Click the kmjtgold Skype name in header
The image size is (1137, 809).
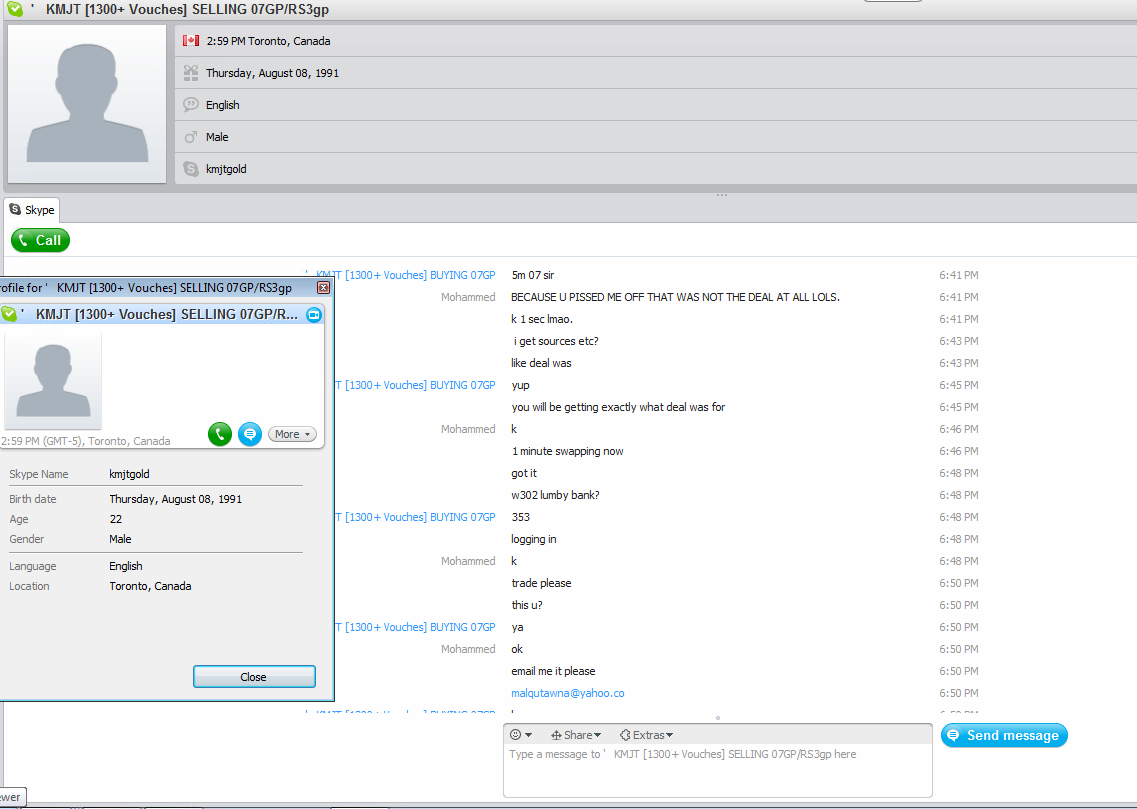226,169
